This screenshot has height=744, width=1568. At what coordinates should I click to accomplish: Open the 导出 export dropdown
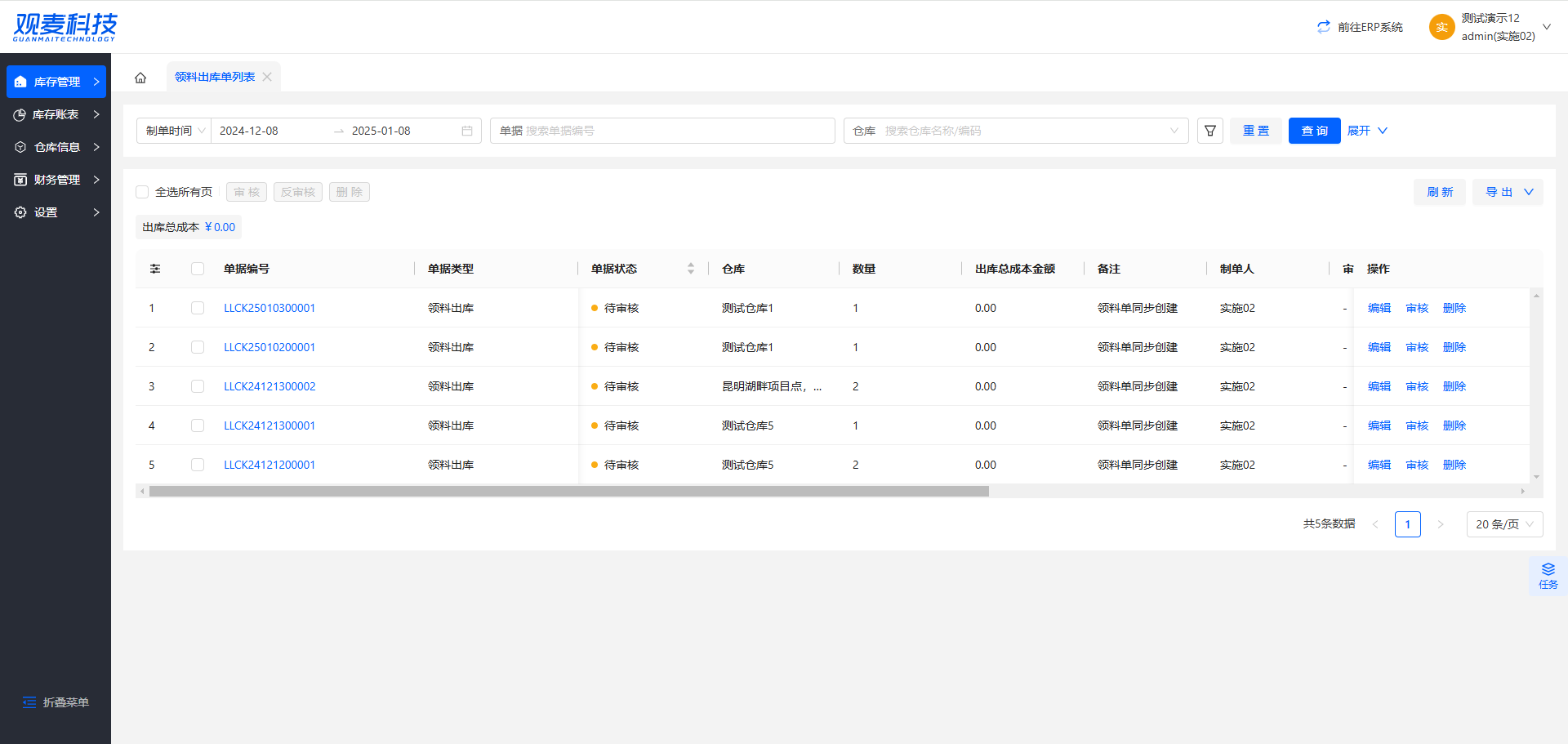tap(1508, 192)
